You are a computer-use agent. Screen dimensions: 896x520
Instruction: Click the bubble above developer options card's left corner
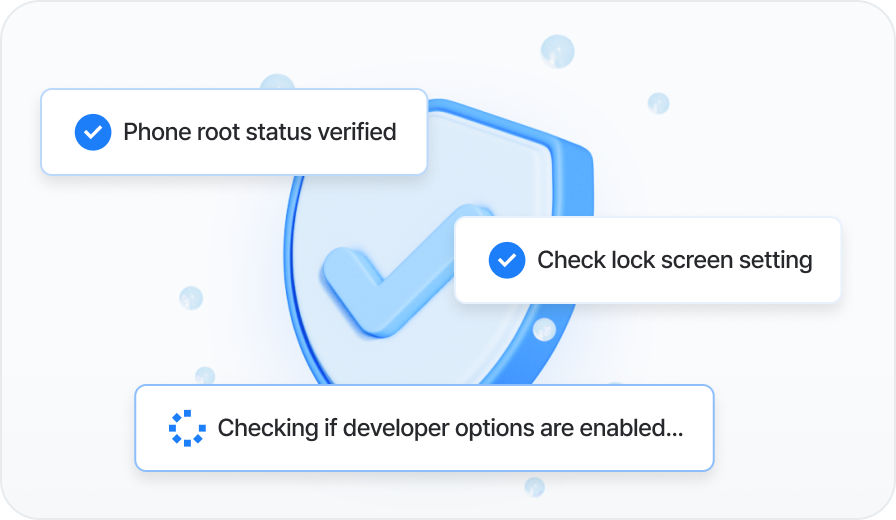point(205,375)
